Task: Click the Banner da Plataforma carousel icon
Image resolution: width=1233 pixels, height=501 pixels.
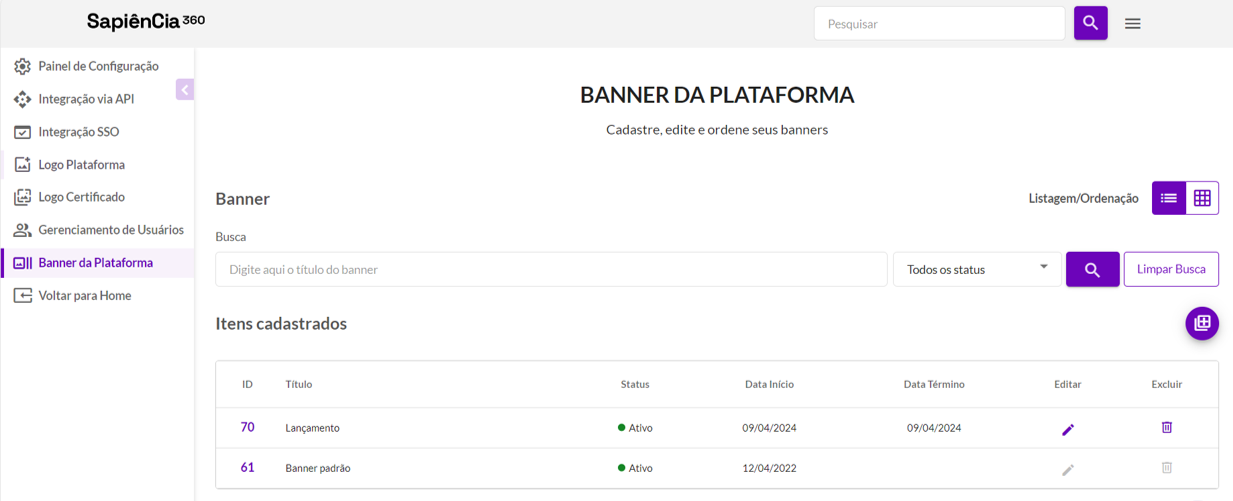Action: (x=22, y=263)
